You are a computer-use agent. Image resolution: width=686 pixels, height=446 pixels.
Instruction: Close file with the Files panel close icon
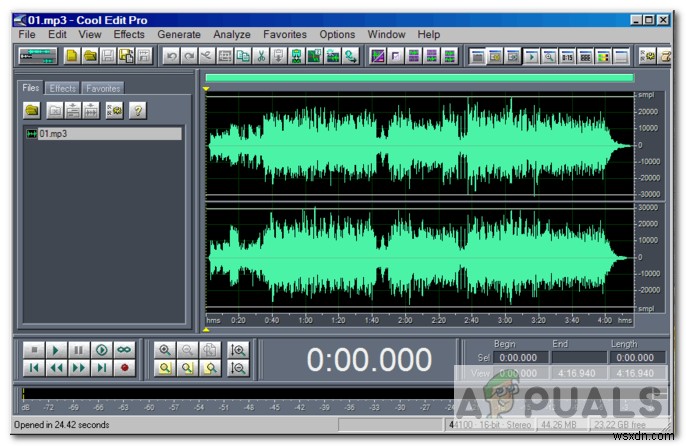[55, 110]
